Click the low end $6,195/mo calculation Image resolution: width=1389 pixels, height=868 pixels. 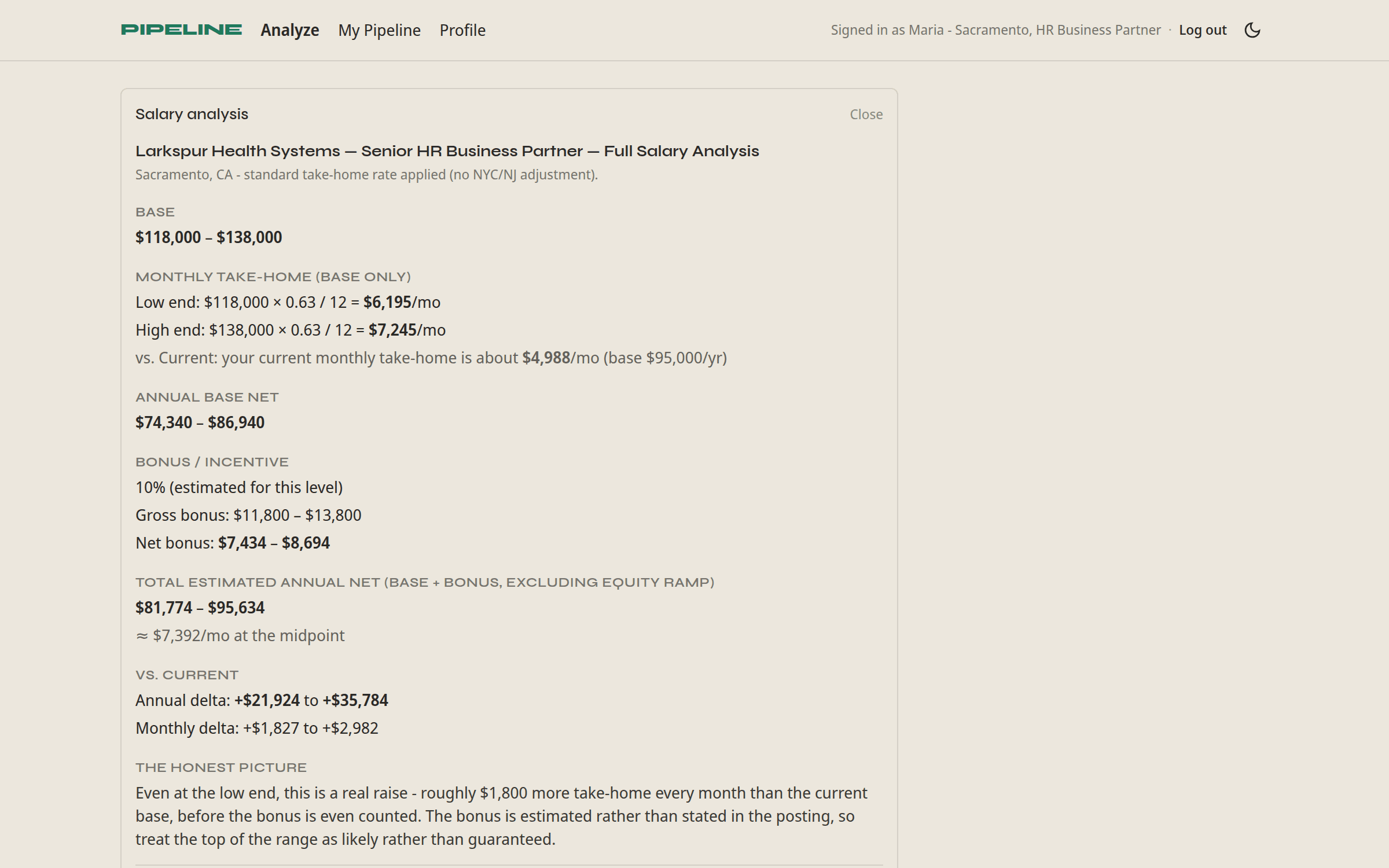(288, 302)
